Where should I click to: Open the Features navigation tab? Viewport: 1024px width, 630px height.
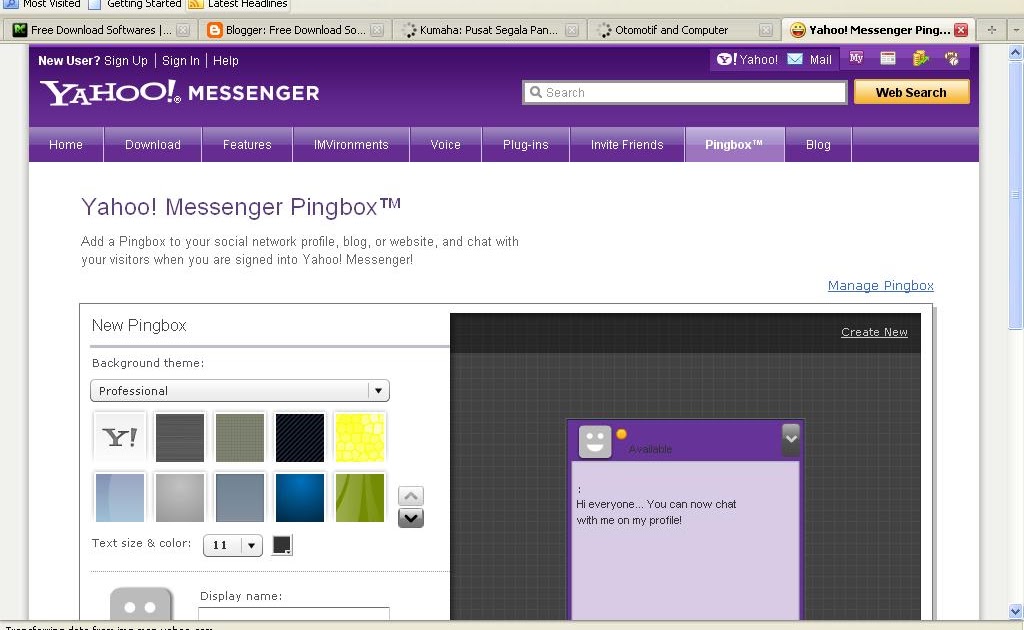coord(247,144)
